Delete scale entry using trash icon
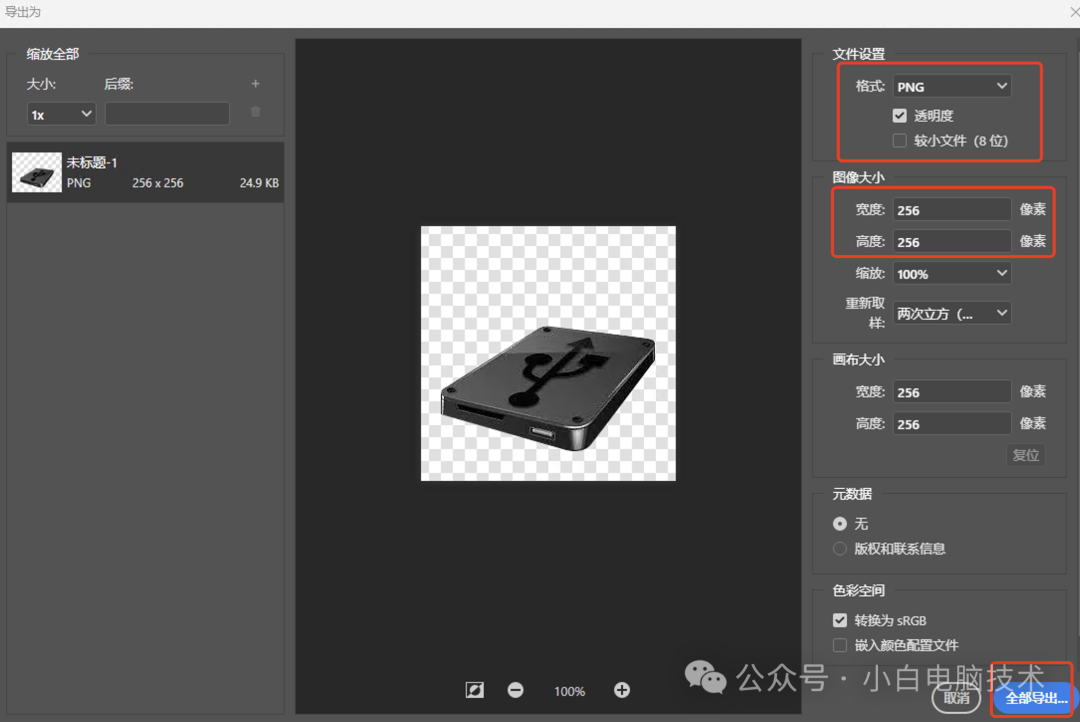This screenshot has width=1080, height=722. click(256, 112)
